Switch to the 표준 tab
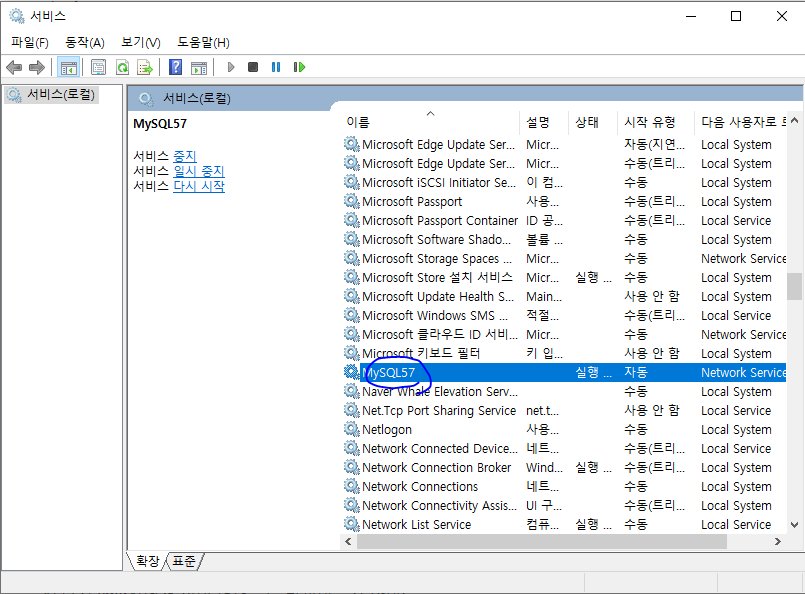Viewport: 805px width, 594px height. [x=184, y=561]
